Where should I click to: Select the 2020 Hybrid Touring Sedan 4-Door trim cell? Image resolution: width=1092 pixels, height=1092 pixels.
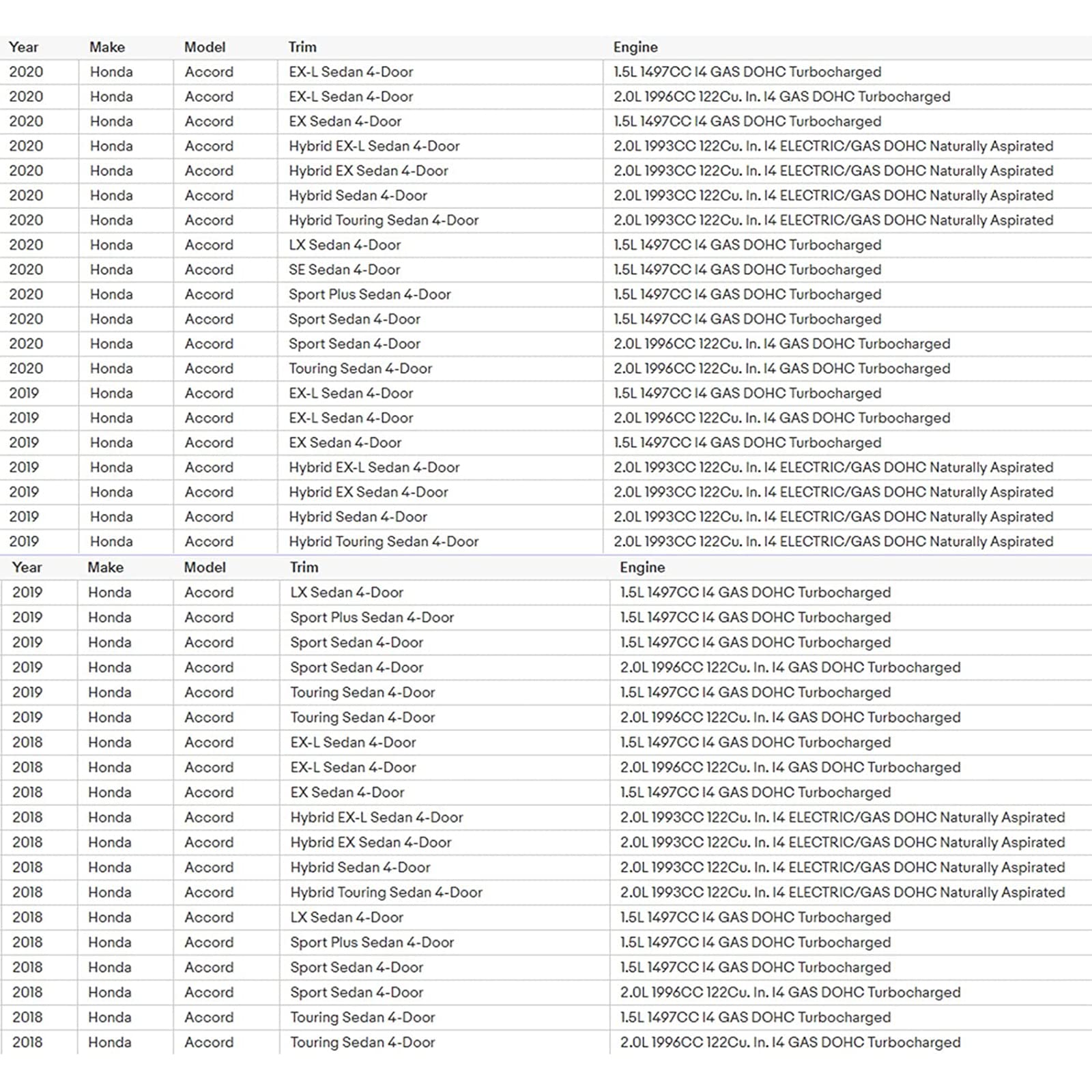tap(440, 220)
